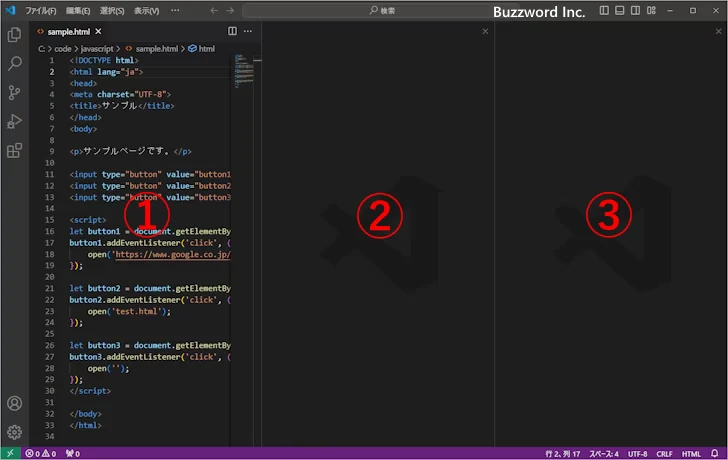Click the CRLF line ending indicator
The image size is (728, 460).
coord(665,453)
